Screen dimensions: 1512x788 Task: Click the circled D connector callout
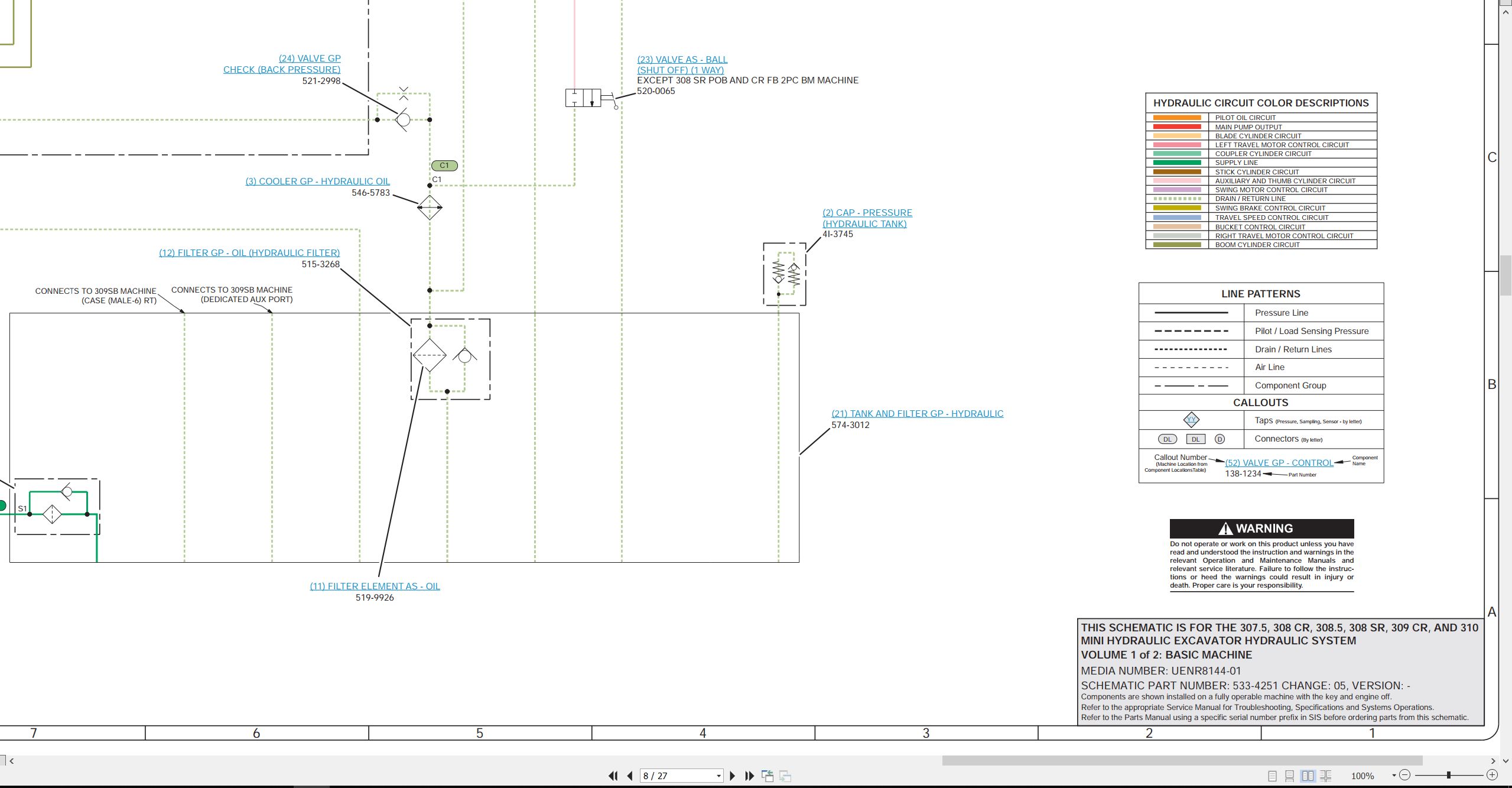pyautogui.click(x=1220, y=439)
